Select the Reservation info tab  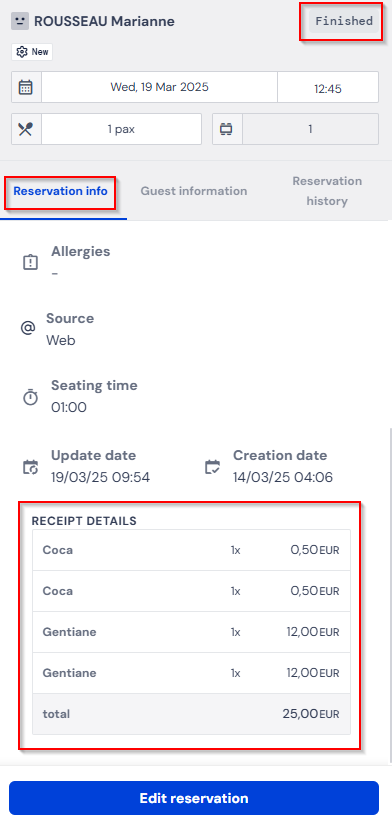60,191
